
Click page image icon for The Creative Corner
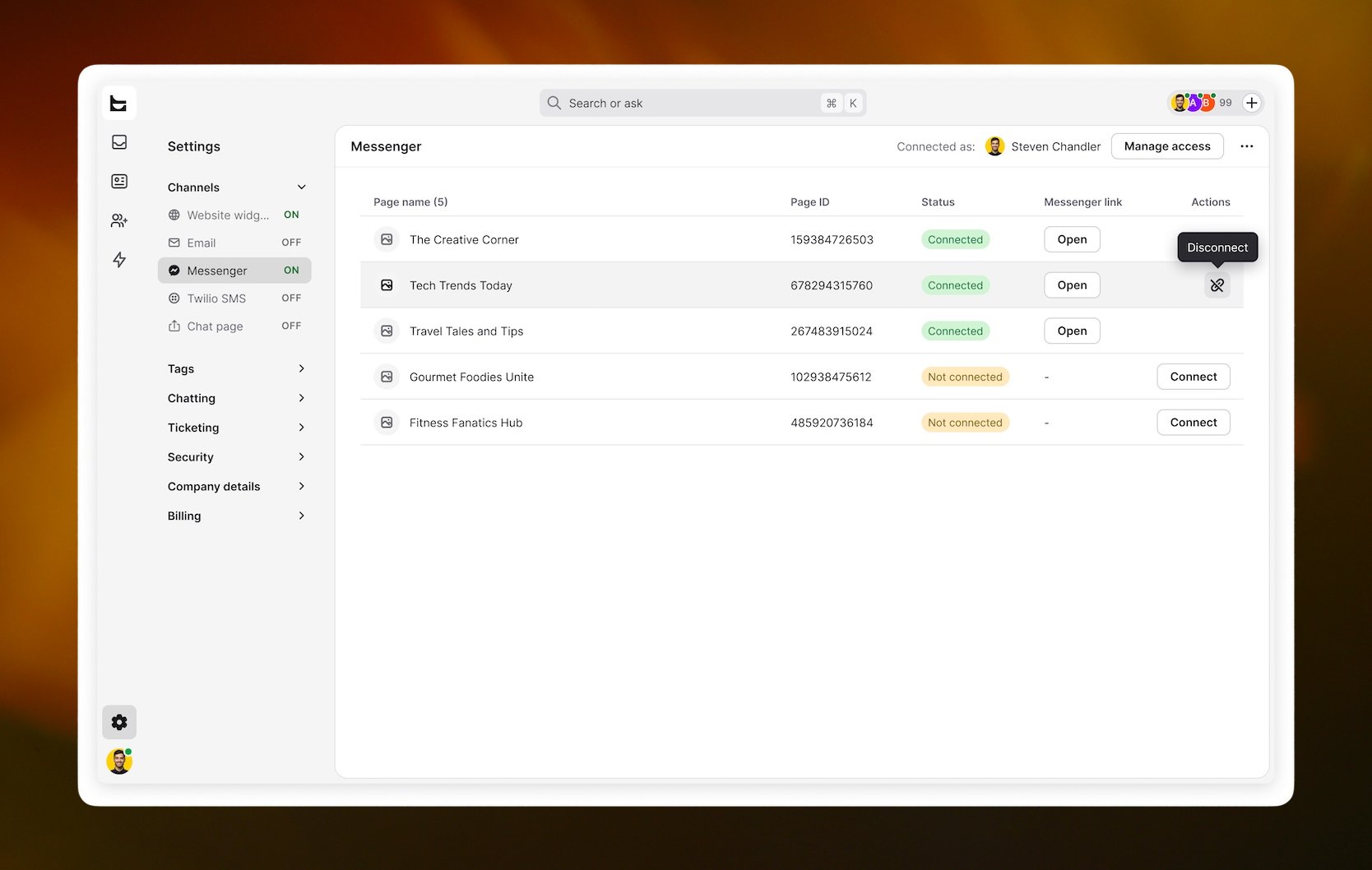[387, 239]
